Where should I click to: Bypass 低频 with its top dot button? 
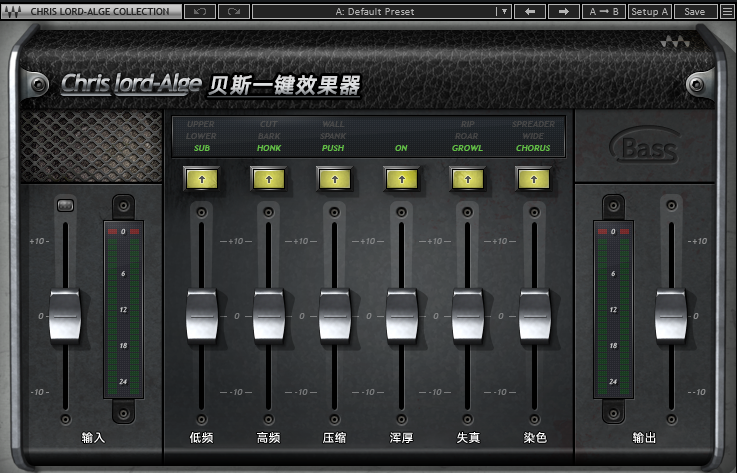202,213
